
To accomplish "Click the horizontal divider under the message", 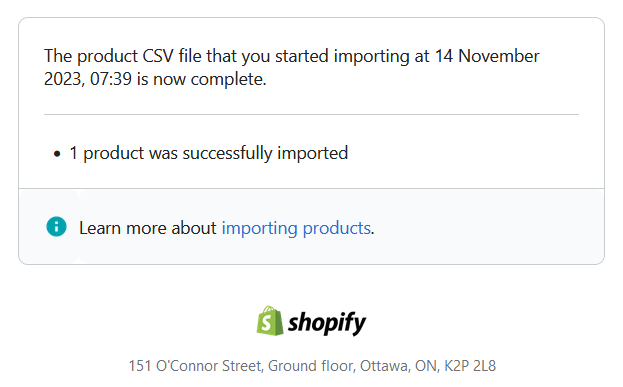I will 311,114.
